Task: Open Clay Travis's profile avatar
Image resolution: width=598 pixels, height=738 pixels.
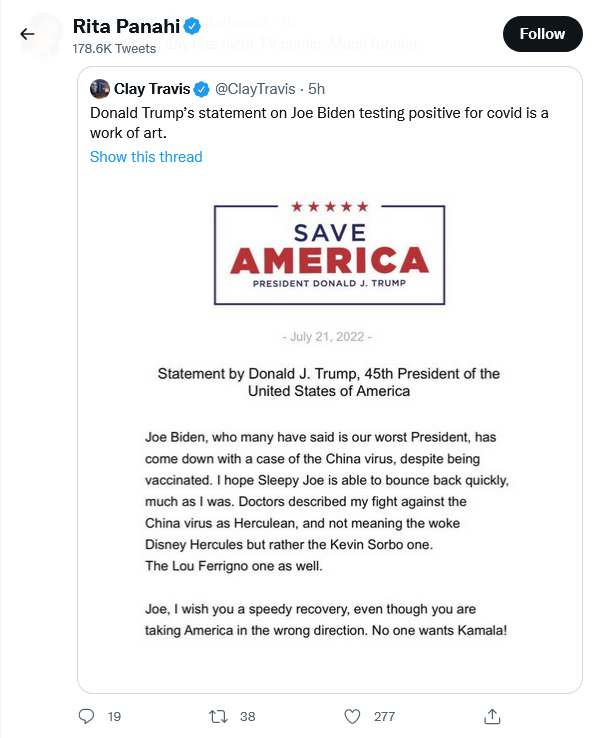Action: [x=99, y=89]
